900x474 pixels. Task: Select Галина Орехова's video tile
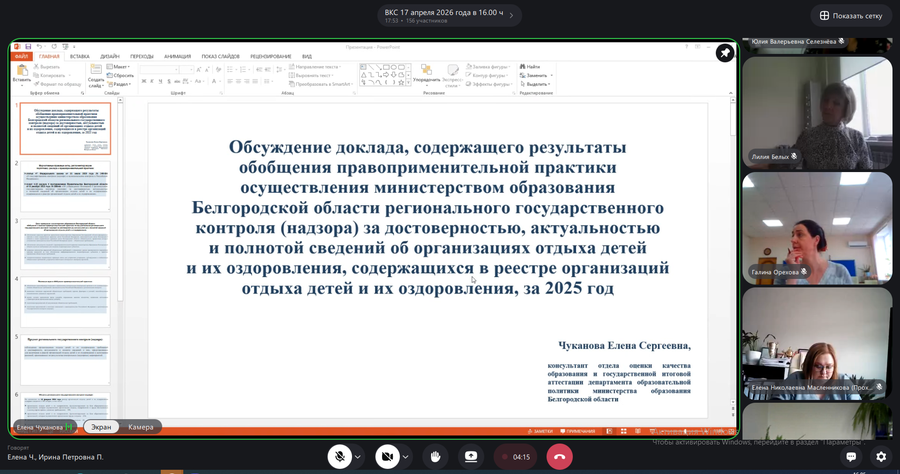coord(817,227)
